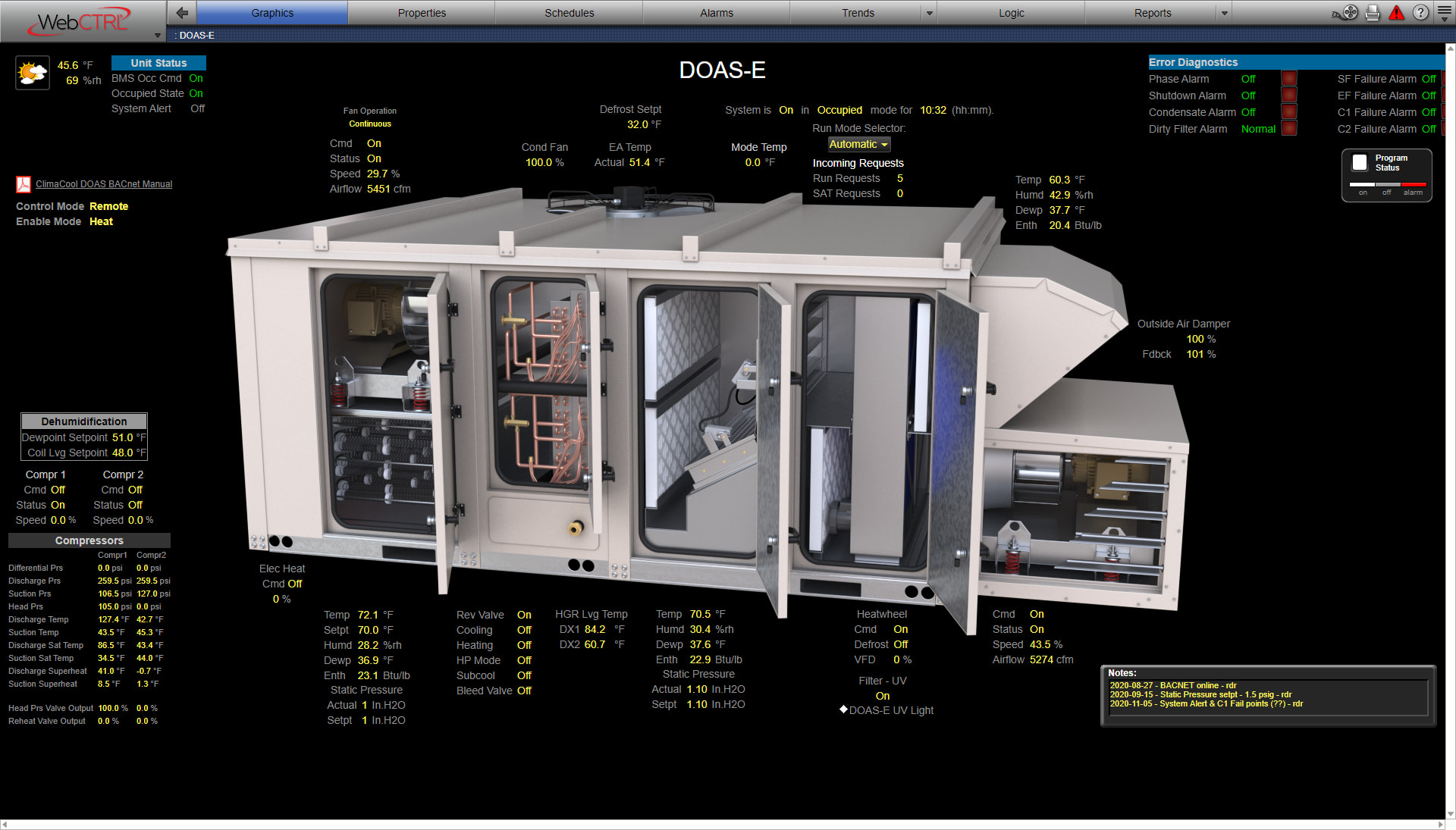Click the Program Status white indicator box
The width and height of the screenshot is (1456, 830).
pyautogui.click(x=1360, y=162)
